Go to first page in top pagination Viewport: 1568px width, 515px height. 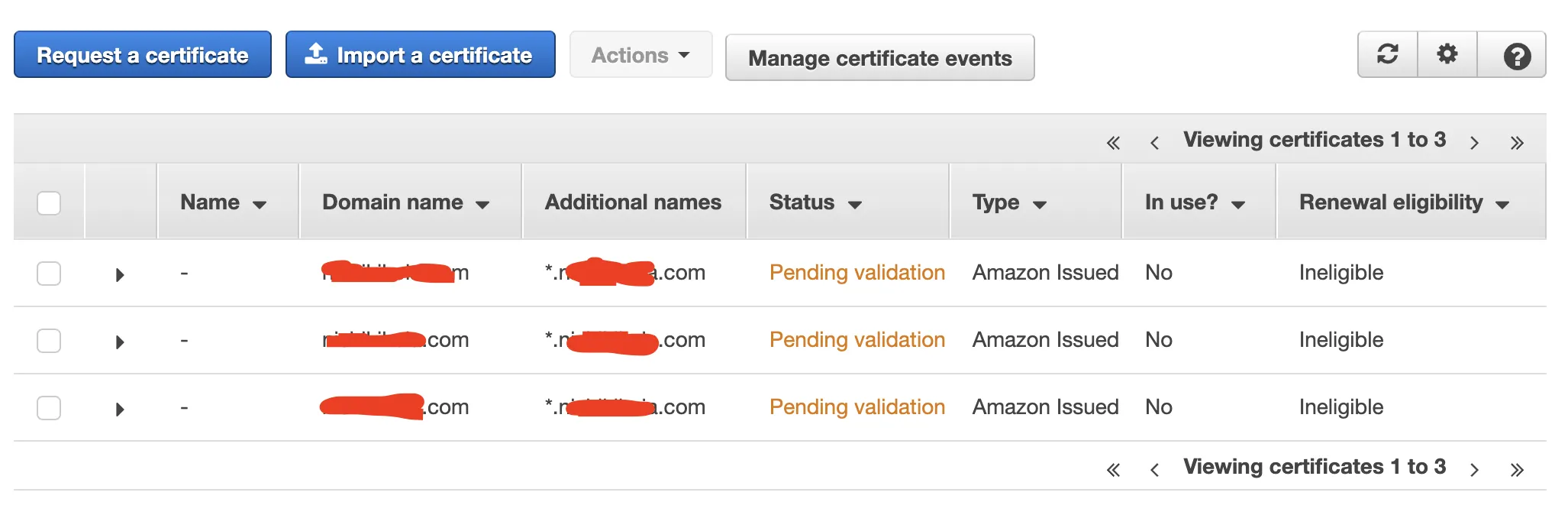coord(1113,143)
